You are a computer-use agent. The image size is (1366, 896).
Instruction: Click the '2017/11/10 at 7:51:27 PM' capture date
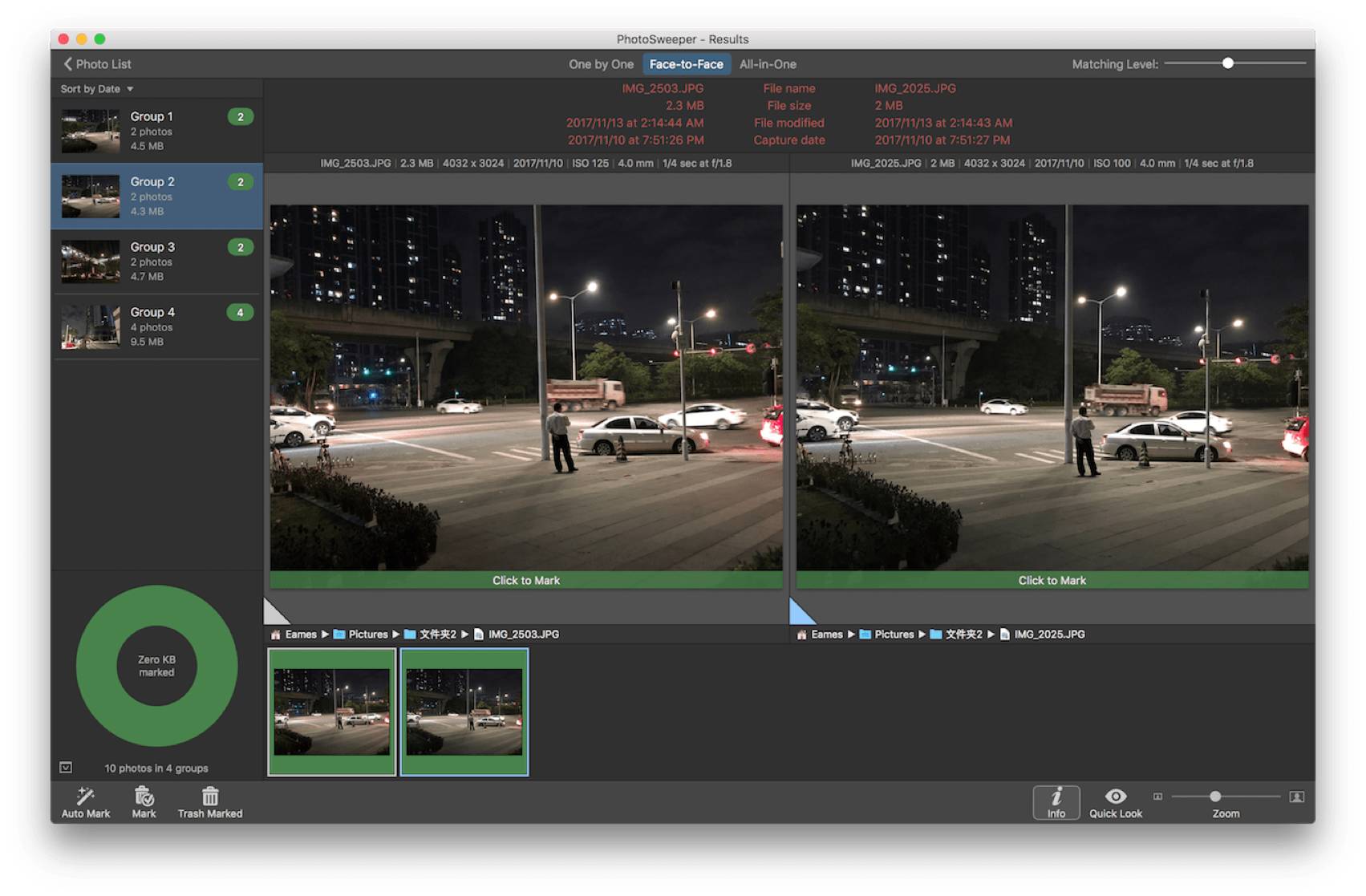click(x=942, y=140)
